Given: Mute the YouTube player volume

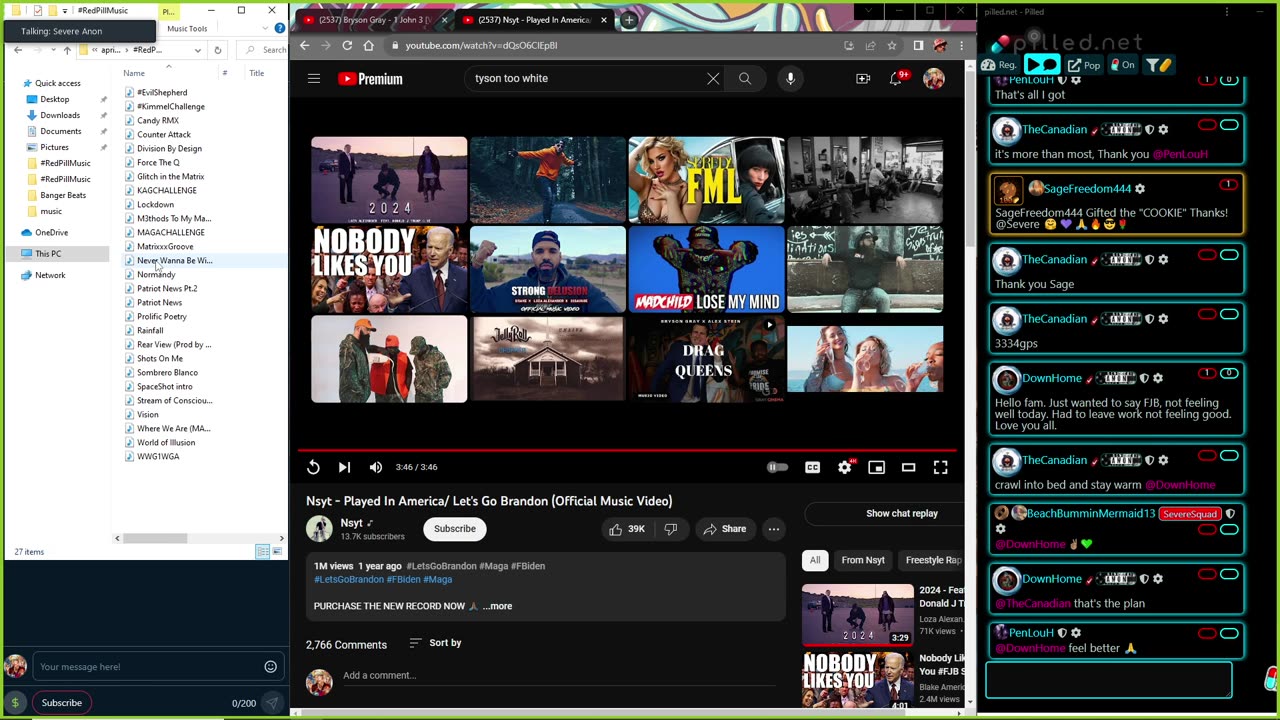Looking at the screenshot, I should tap(376, 467).
